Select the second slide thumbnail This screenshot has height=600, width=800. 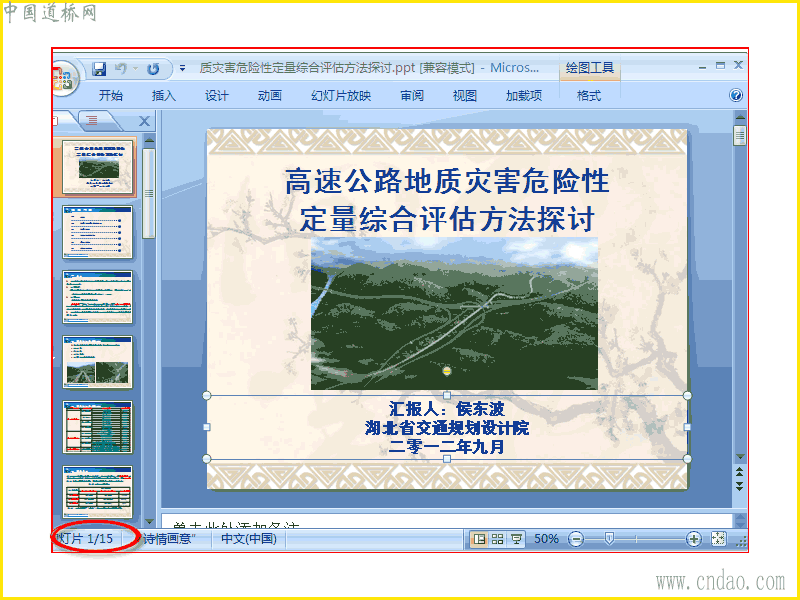(97, 232)
